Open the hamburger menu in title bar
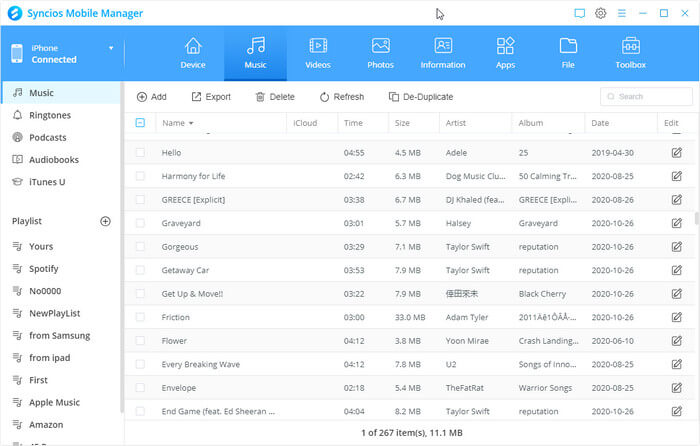700x446 pixels. pos(621,13)
